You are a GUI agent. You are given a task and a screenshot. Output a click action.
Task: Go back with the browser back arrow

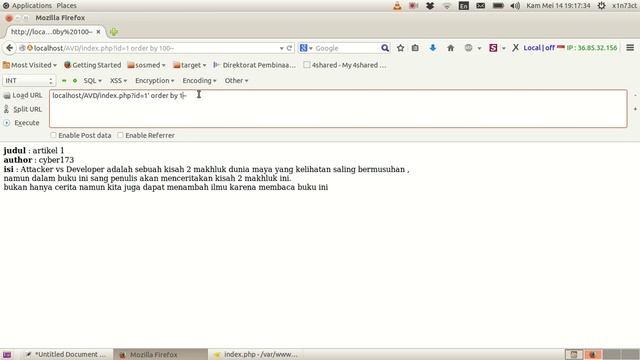tap(9, 48)
